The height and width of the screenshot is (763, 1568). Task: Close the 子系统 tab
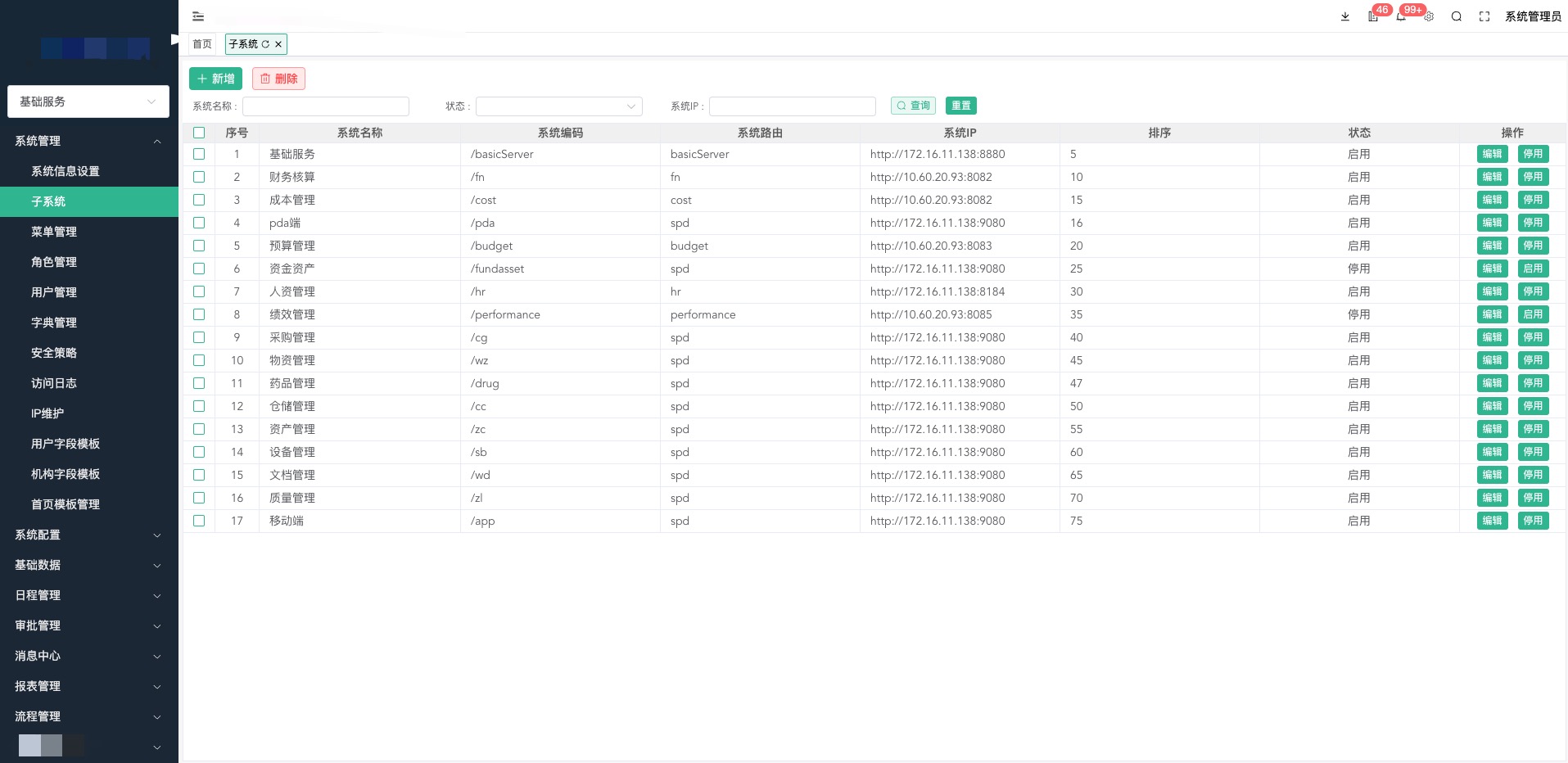[278, 44]
